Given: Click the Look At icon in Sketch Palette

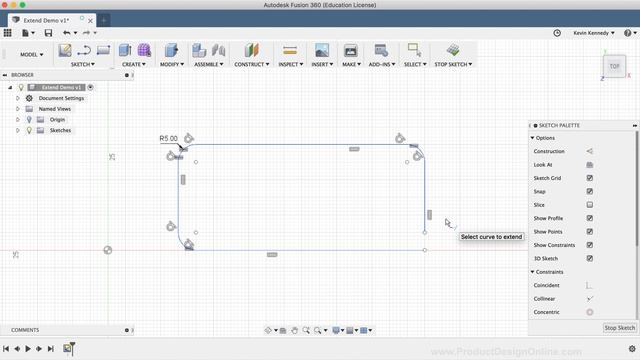Looking at the screenshot, I should click(x=589, y=164).
